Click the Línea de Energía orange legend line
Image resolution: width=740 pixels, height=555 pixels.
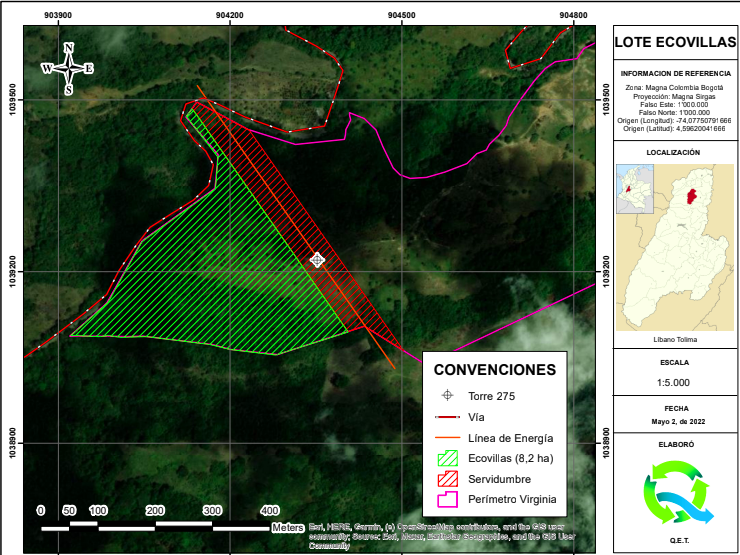point(447,438)
